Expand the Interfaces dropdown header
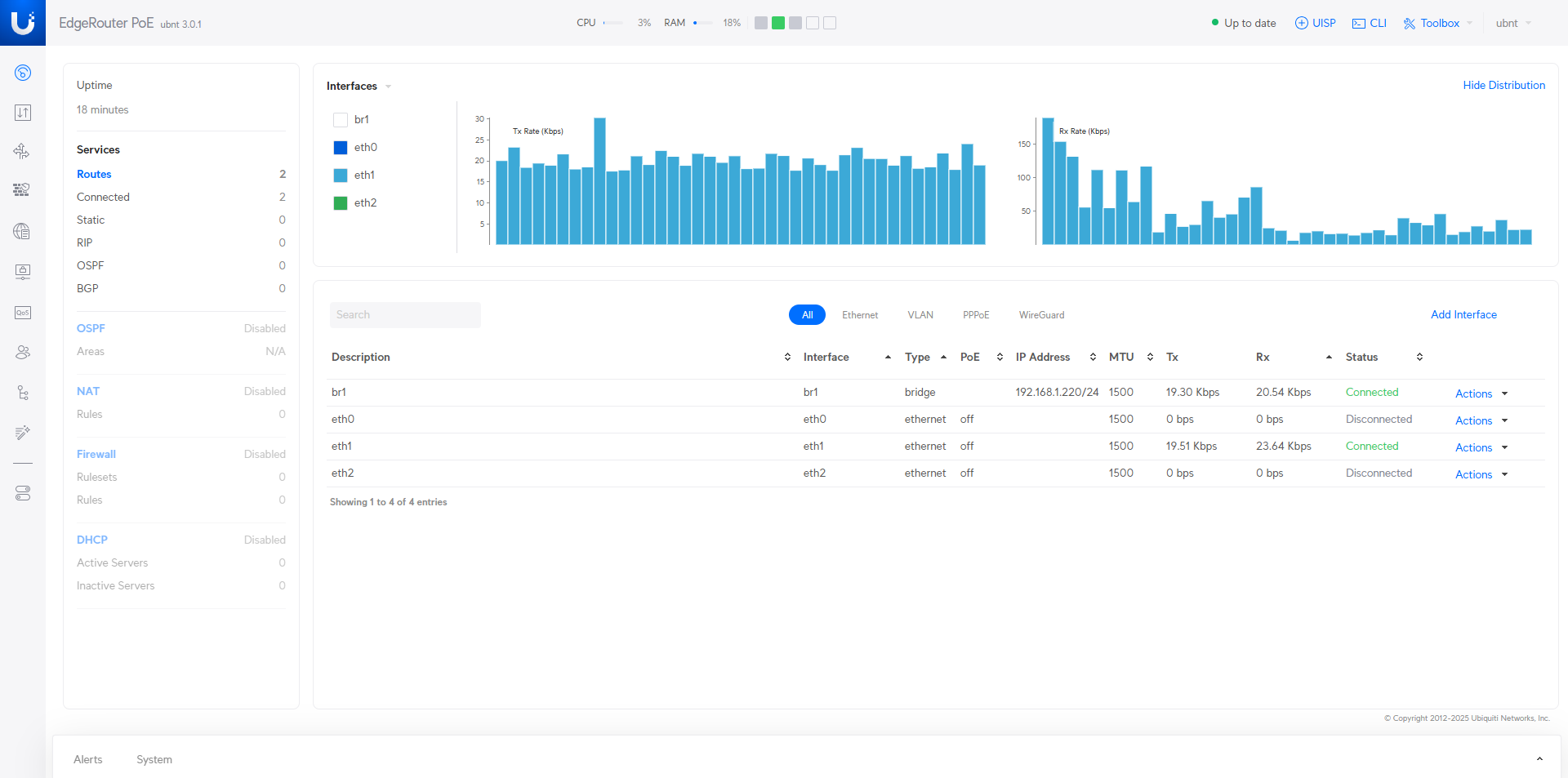Image resolution: width=1568 pixels, height=778 pixels. pyautogui.click(x=359, y=86)
